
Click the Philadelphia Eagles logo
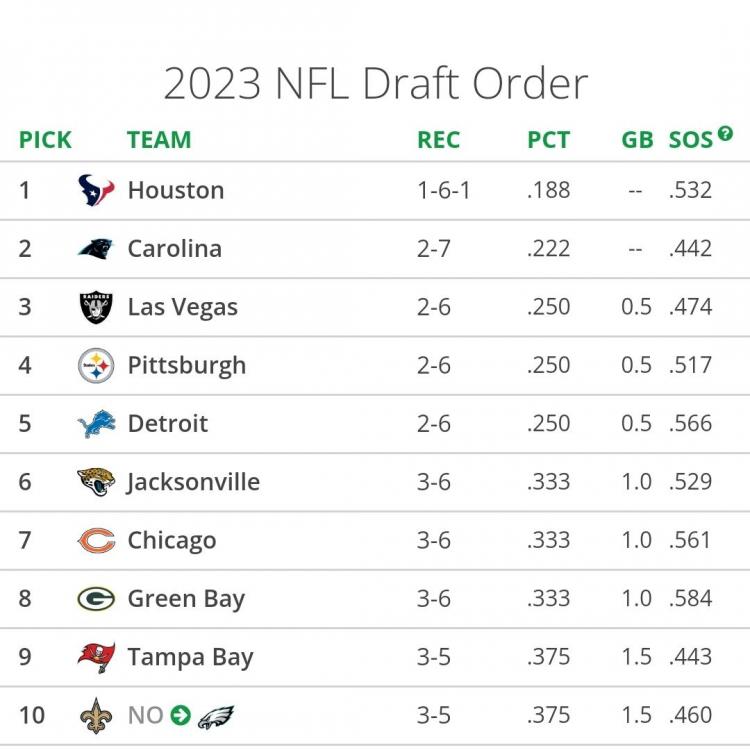[215, 716]
